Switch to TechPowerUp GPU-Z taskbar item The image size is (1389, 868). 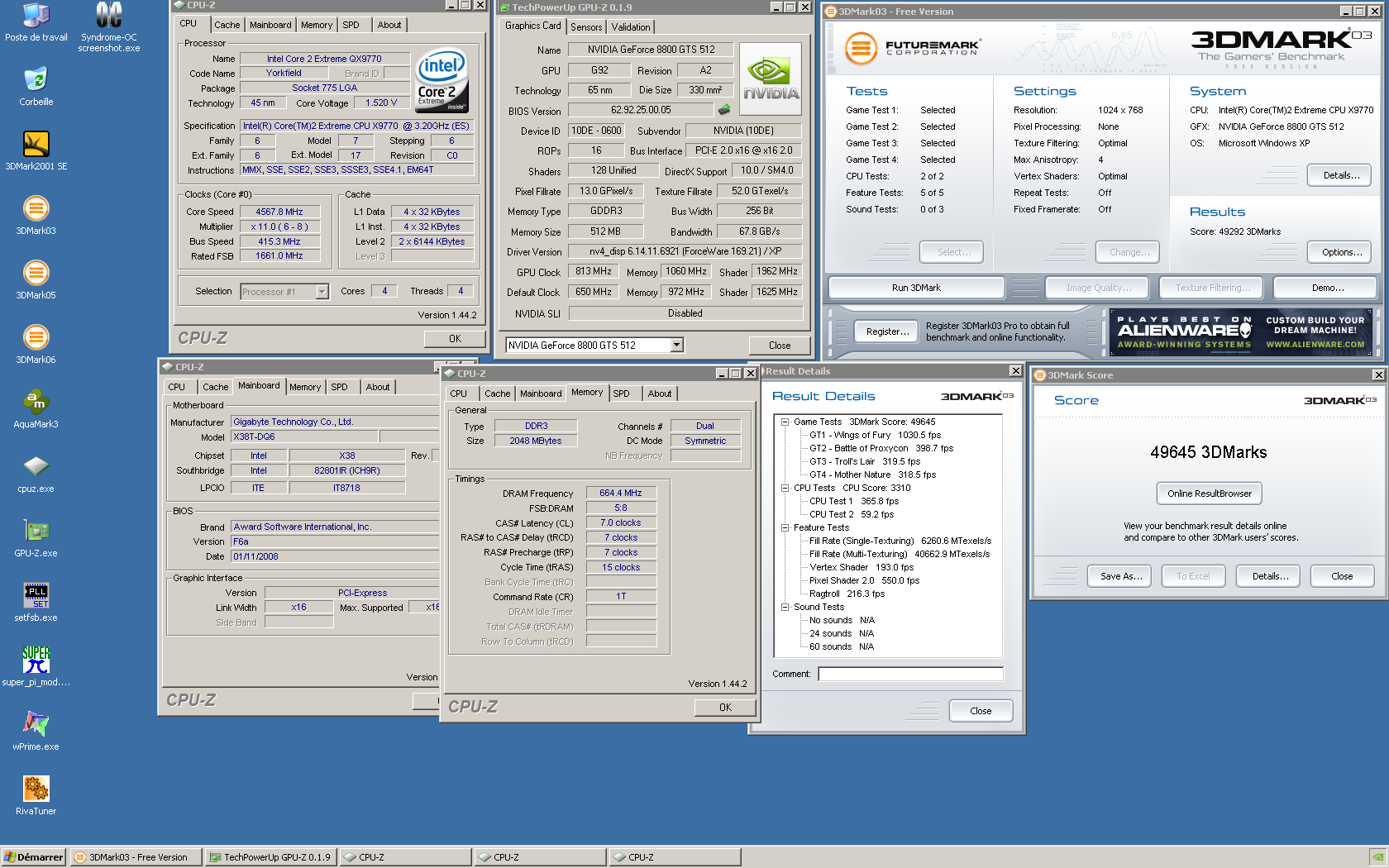270,857
